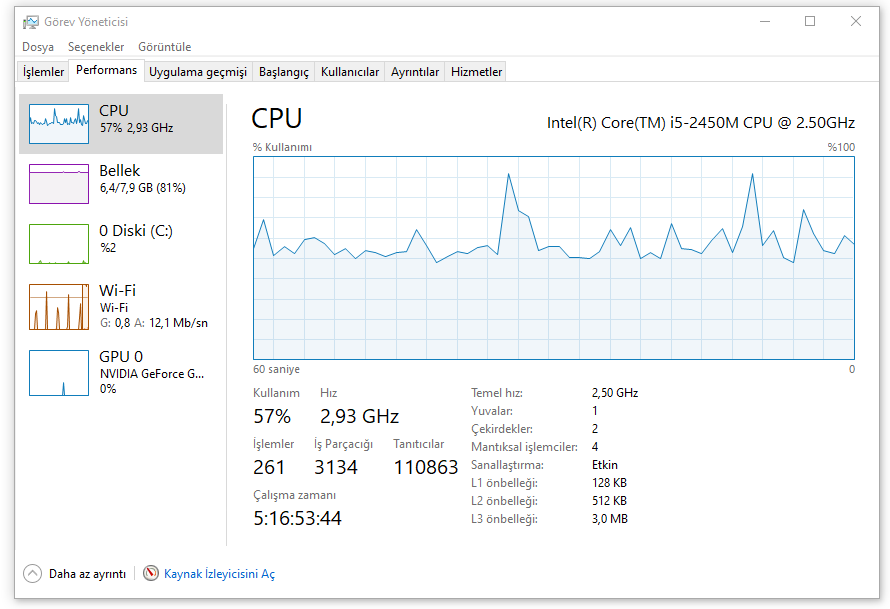Open the Bellek memory usage graph
The width and height of the screenshot is (890, 609).
coord(58,184)
